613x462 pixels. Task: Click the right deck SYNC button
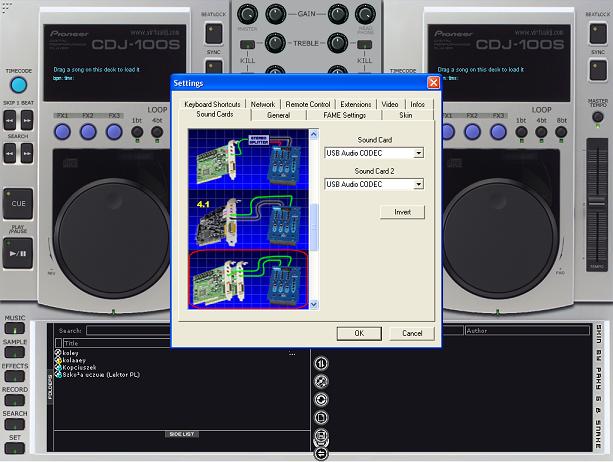pyautogui.click(x=598, y=70)
